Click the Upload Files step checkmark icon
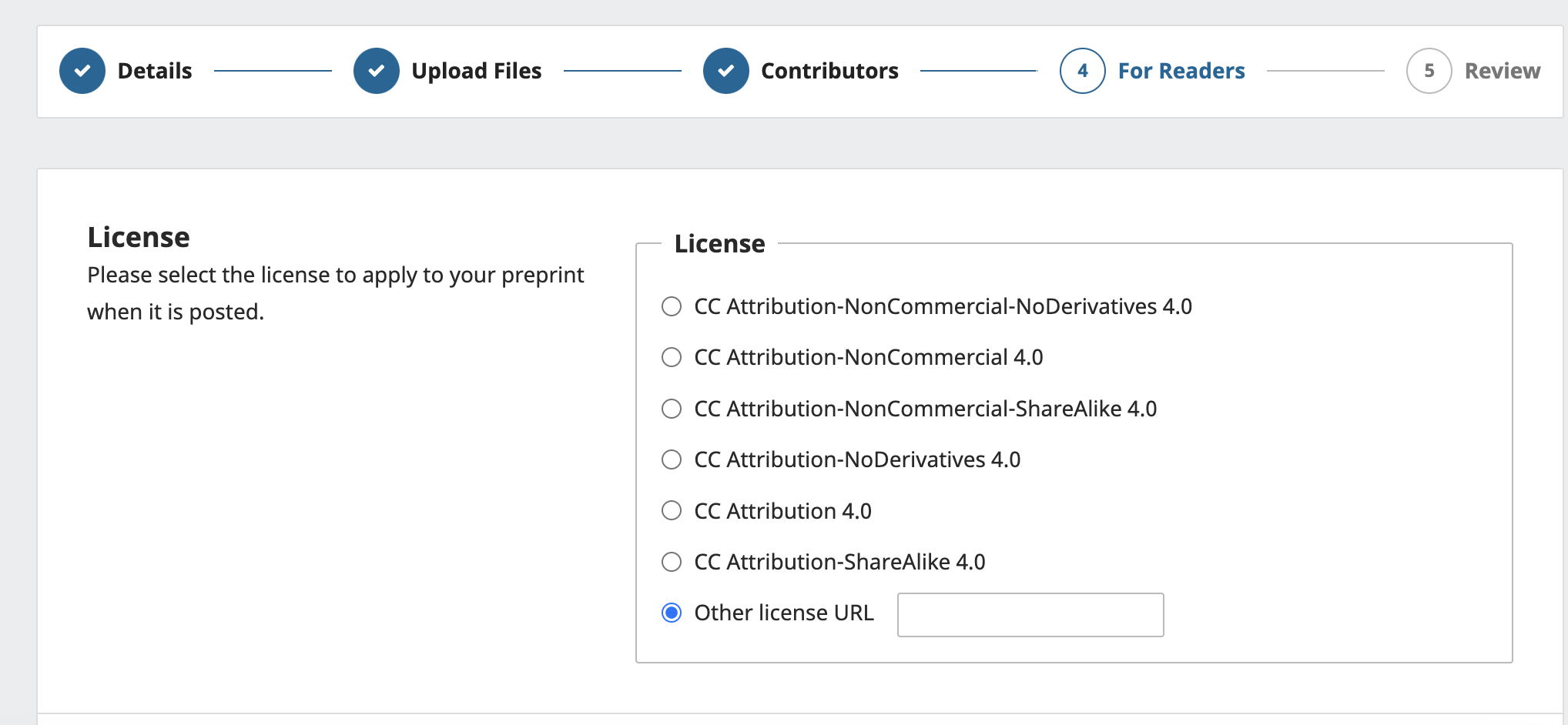Image resolution: width=1568 pixels, height=725 pixels. [377, 71]
